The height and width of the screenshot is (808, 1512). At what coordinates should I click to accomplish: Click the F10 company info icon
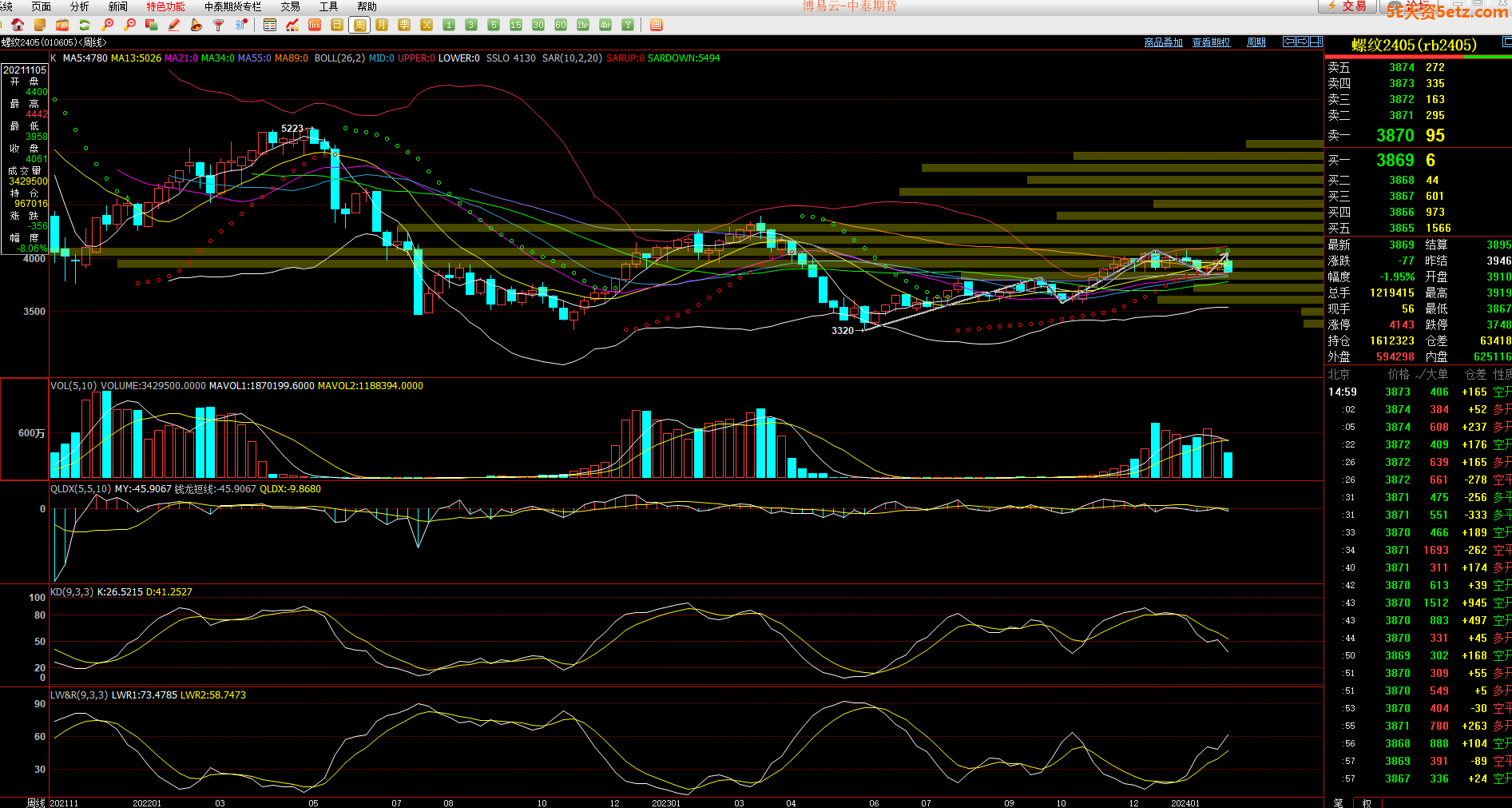tap(62, 25)
